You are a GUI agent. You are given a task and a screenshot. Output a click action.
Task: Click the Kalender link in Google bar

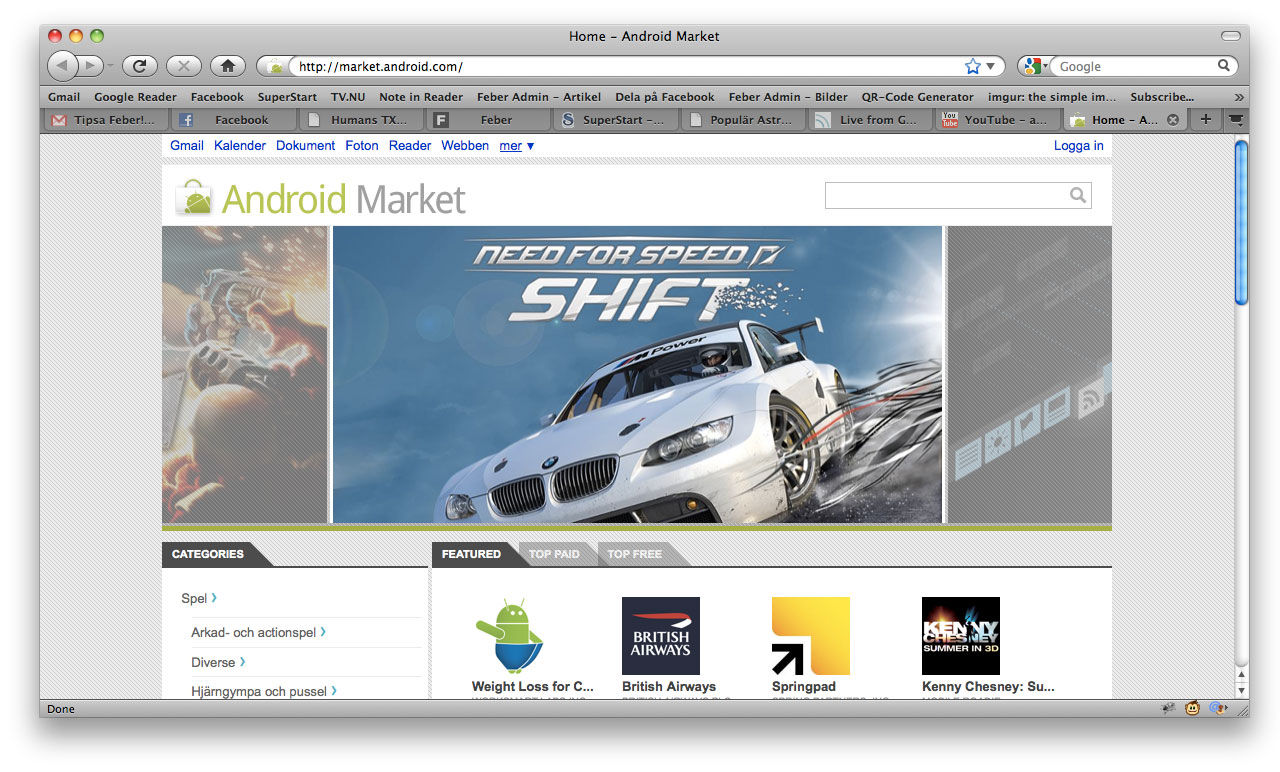click(240, 146)
